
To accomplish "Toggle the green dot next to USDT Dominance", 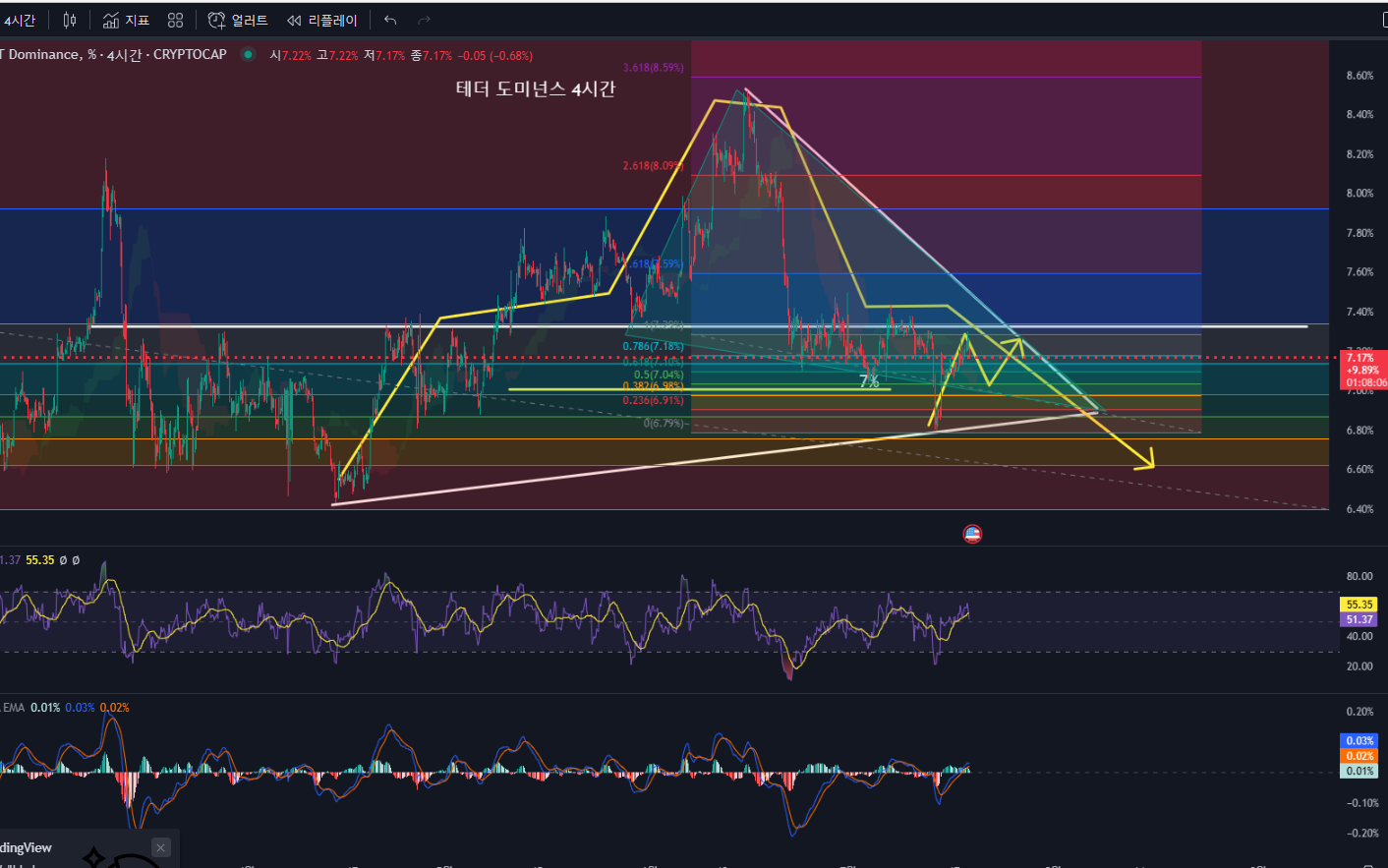I will [x=246, y=55].
